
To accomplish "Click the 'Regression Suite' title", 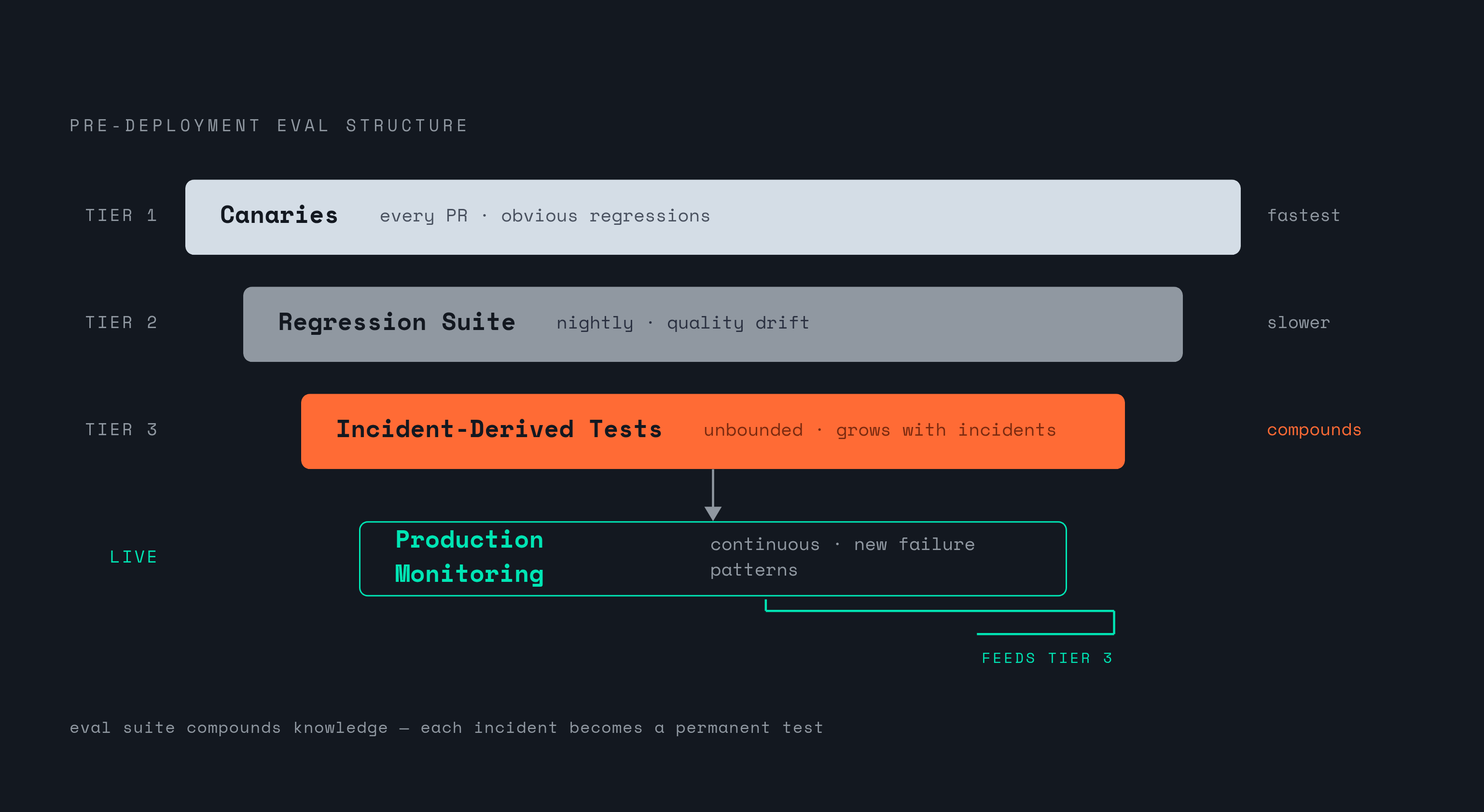I will click(397, 322).
